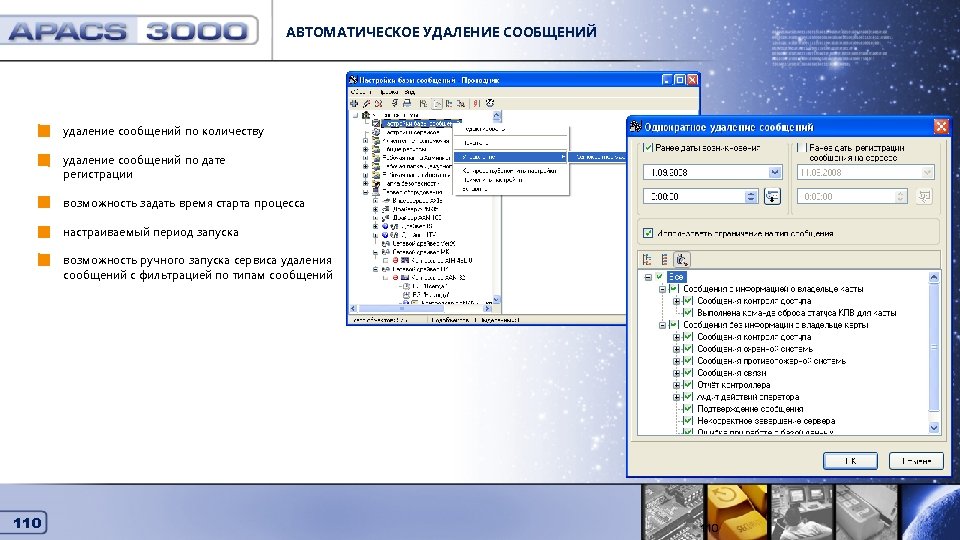The width and height of the screenshot is (960, 540).
Task: Click the expand-all tree icon above the message types list
Action: tap(647, 260)
